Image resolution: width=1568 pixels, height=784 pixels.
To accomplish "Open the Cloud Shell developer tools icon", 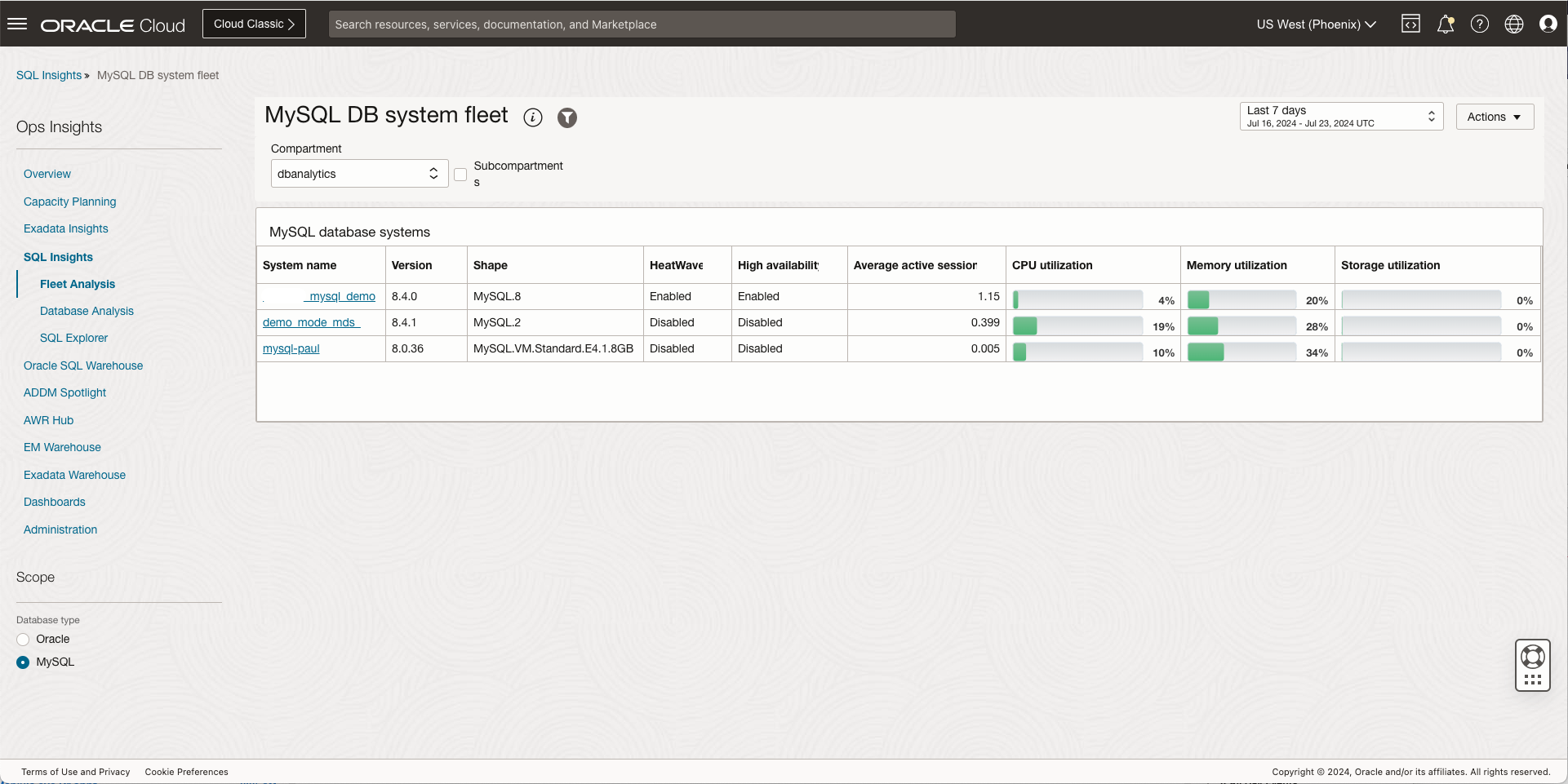I will point(1410,24).
